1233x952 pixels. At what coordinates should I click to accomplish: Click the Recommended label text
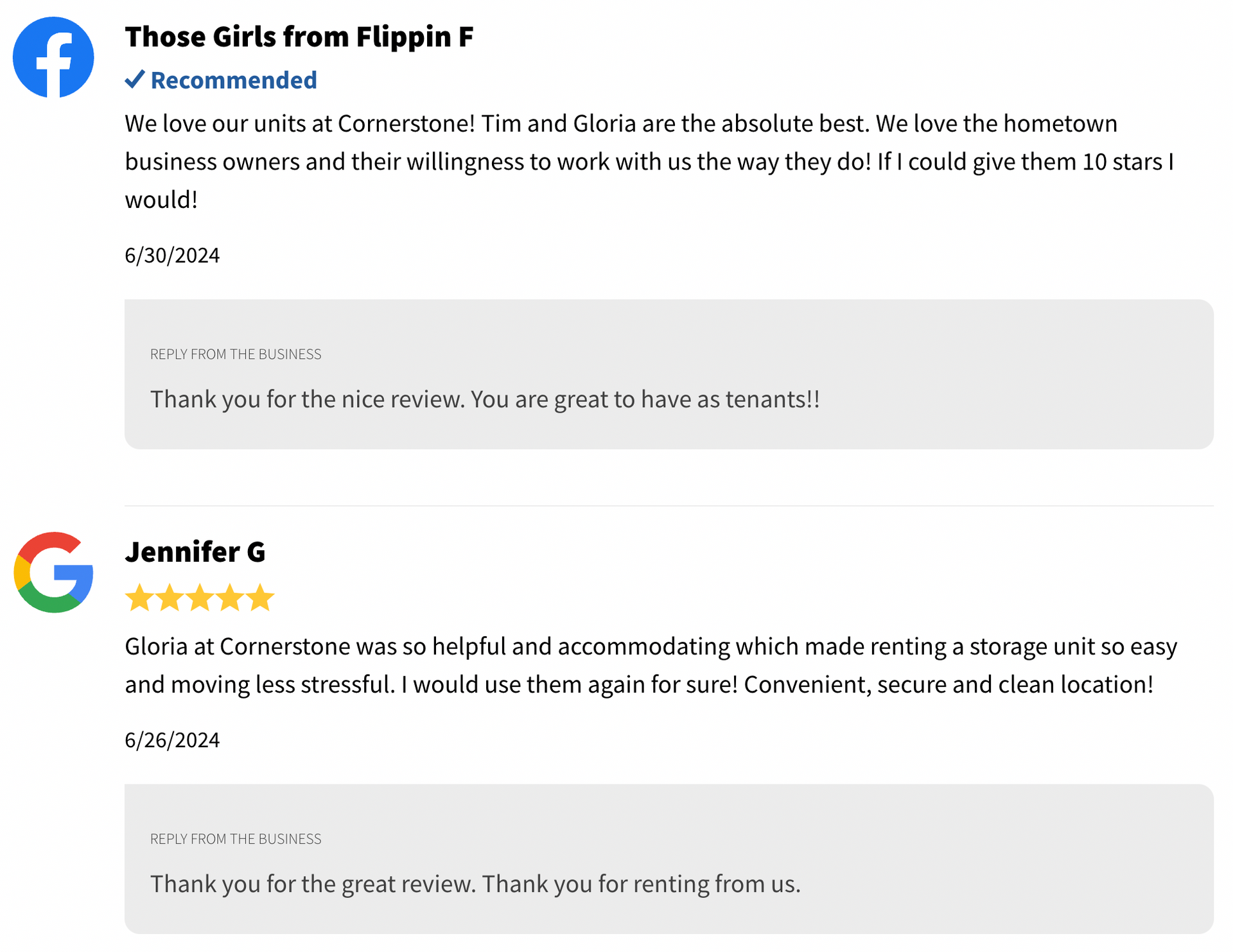234,80
